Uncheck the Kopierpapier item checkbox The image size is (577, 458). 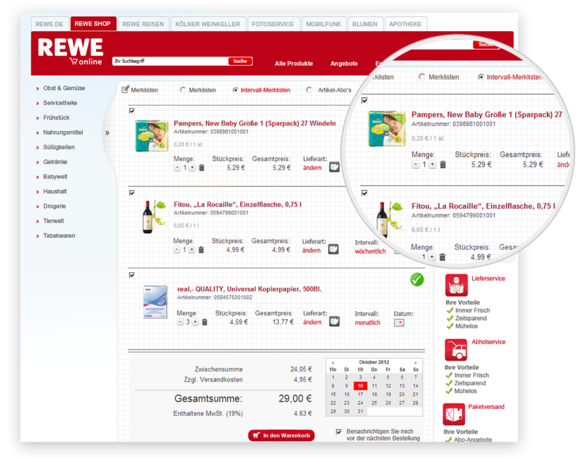(x=132, y=275)
